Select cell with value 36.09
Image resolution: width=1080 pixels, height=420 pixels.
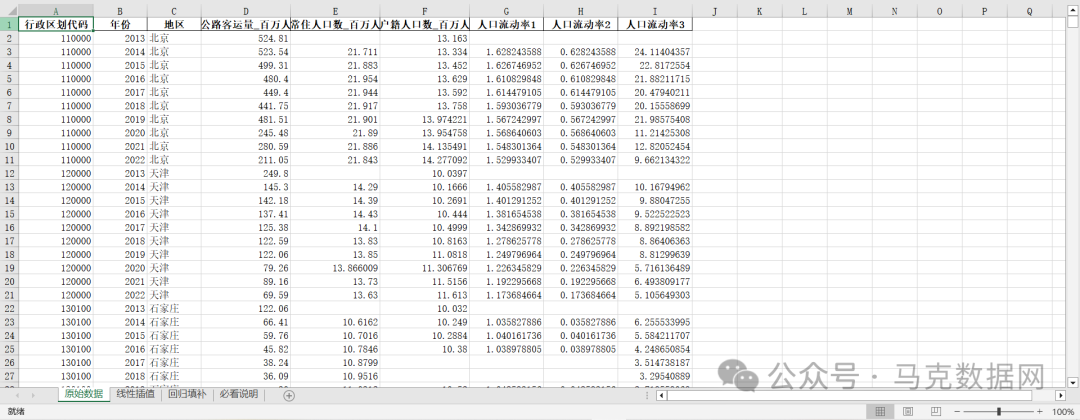(x=246, y=375)
